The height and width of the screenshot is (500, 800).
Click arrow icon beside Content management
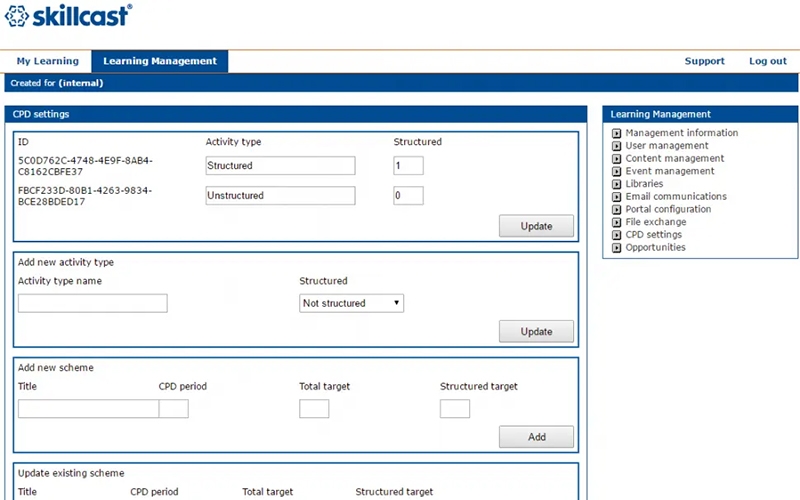617,159
